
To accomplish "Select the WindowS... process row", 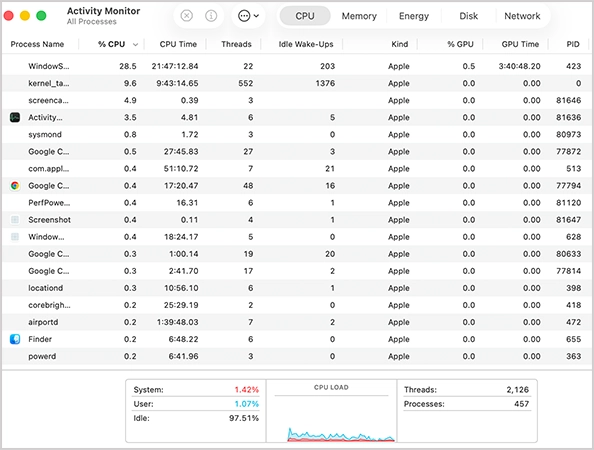I will click(297, 66).
